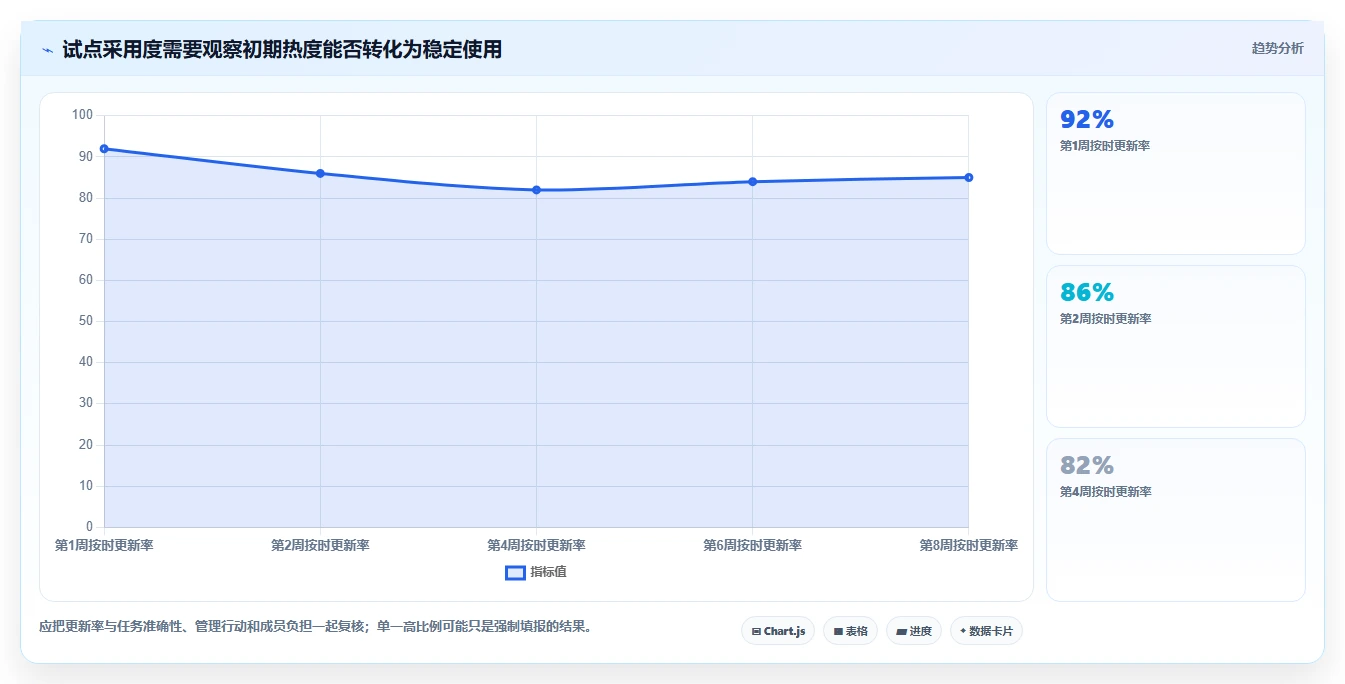
Task: Click the y-axis label 80
Action: (x=85, y=198)
